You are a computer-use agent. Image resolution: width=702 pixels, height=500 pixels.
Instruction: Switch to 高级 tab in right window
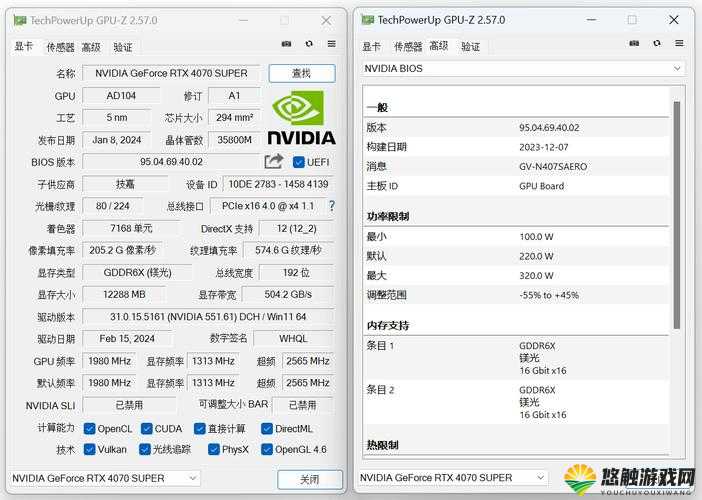439,46
